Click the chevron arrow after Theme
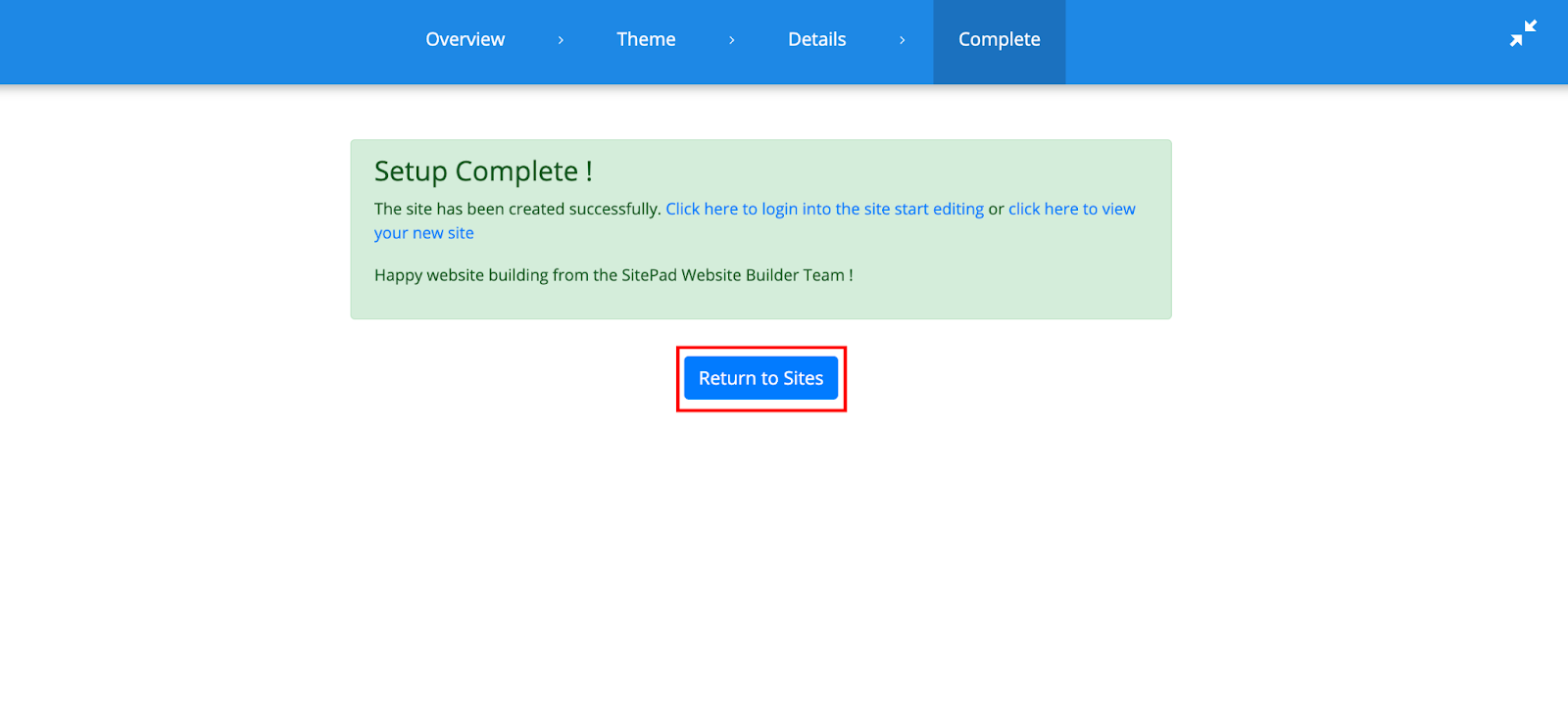 click(731, 40)
